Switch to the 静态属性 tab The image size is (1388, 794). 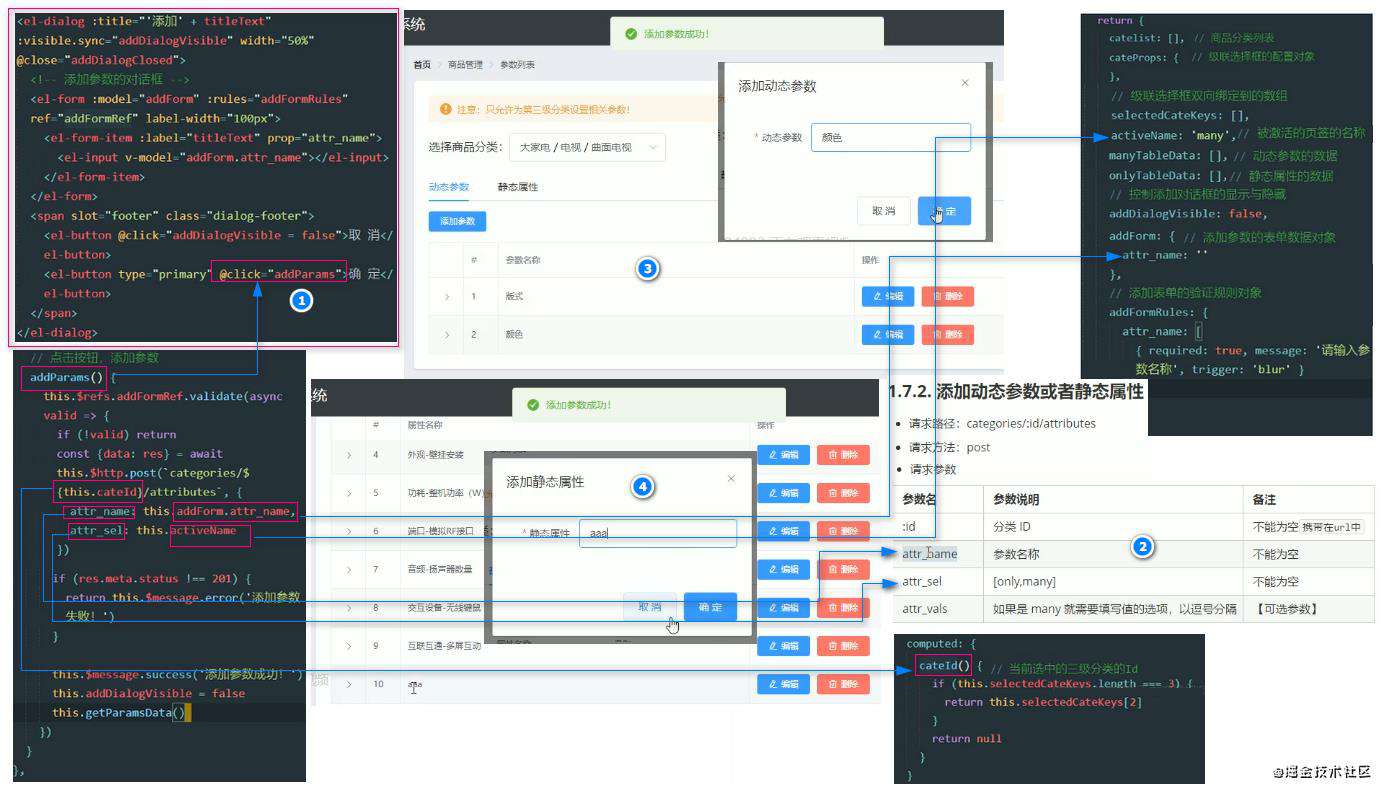coord(517,187)
